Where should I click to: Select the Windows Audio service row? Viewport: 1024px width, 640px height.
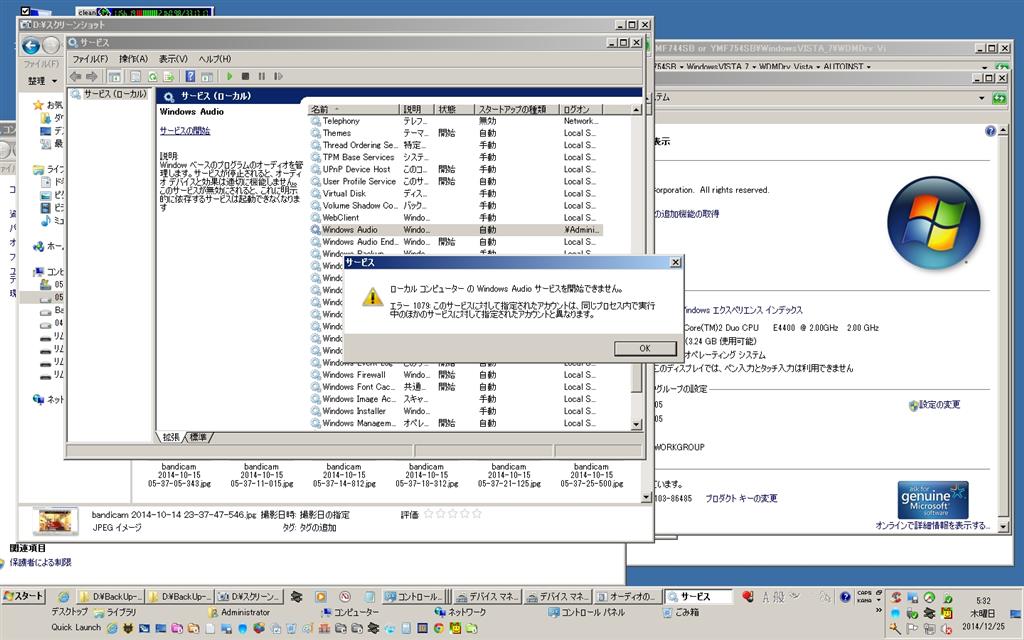coord(455,229)
